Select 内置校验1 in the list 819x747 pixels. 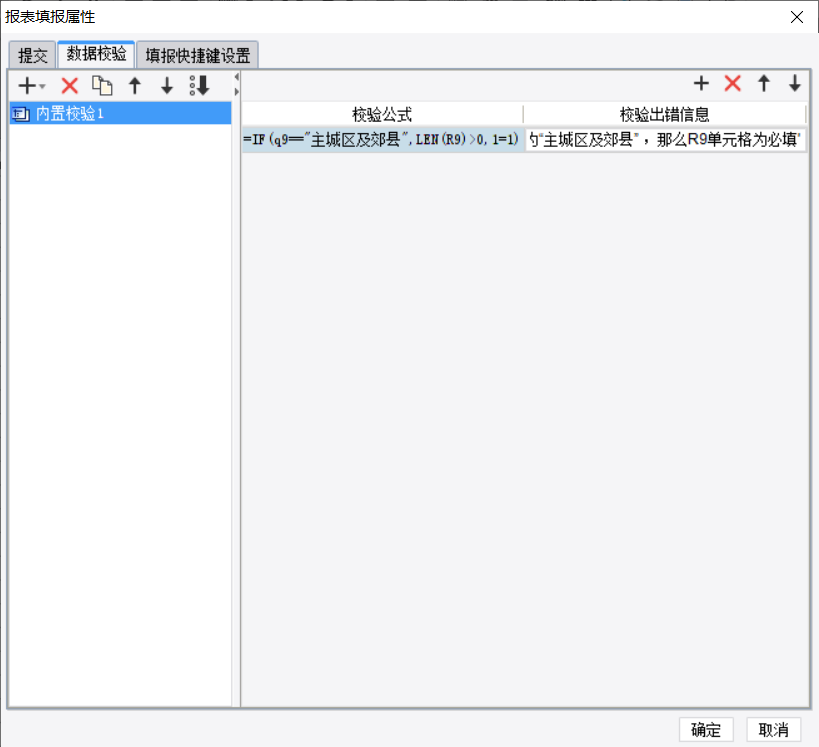[x=120, y=113]
